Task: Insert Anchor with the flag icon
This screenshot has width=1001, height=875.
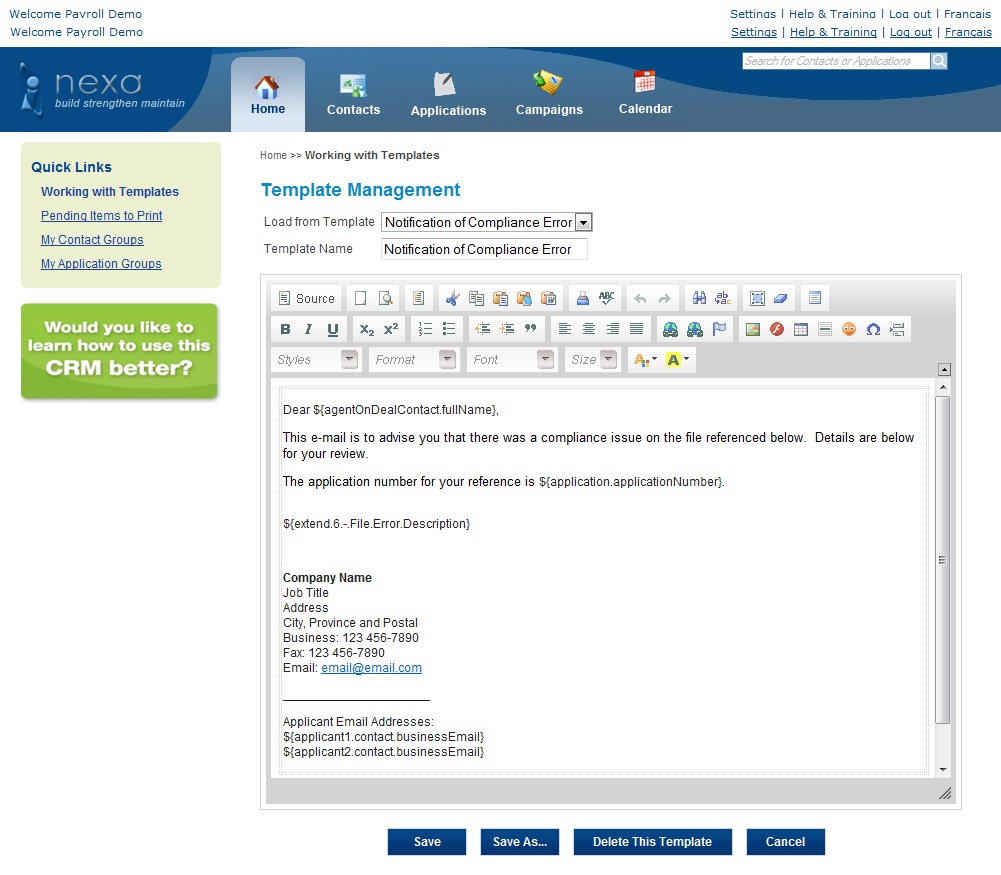Action: [x=719, y=329]
